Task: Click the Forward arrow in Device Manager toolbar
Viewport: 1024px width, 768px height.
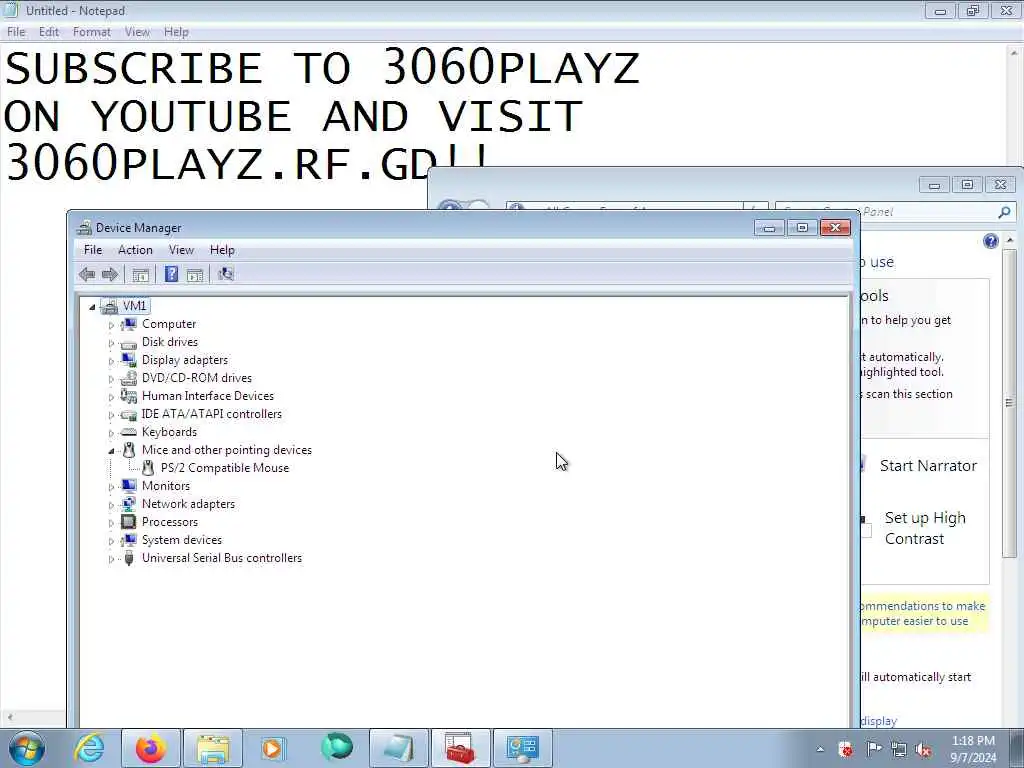Action: 110,274
